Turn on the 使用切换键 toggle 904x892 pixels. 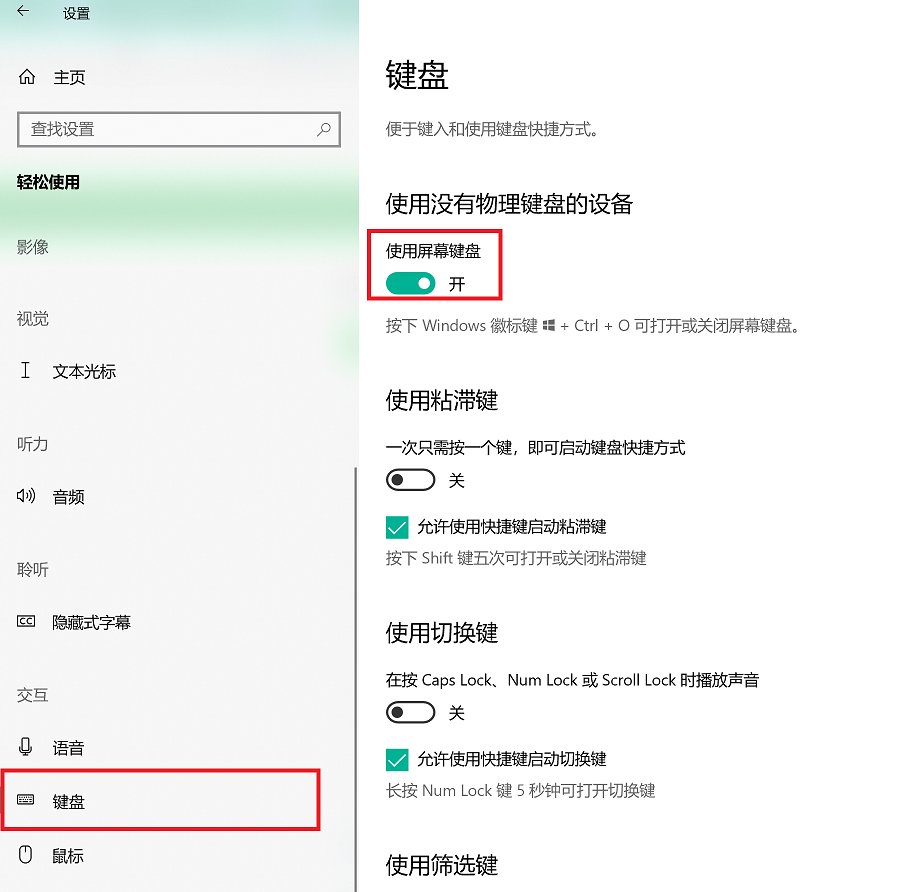click(x=410, y=712)
